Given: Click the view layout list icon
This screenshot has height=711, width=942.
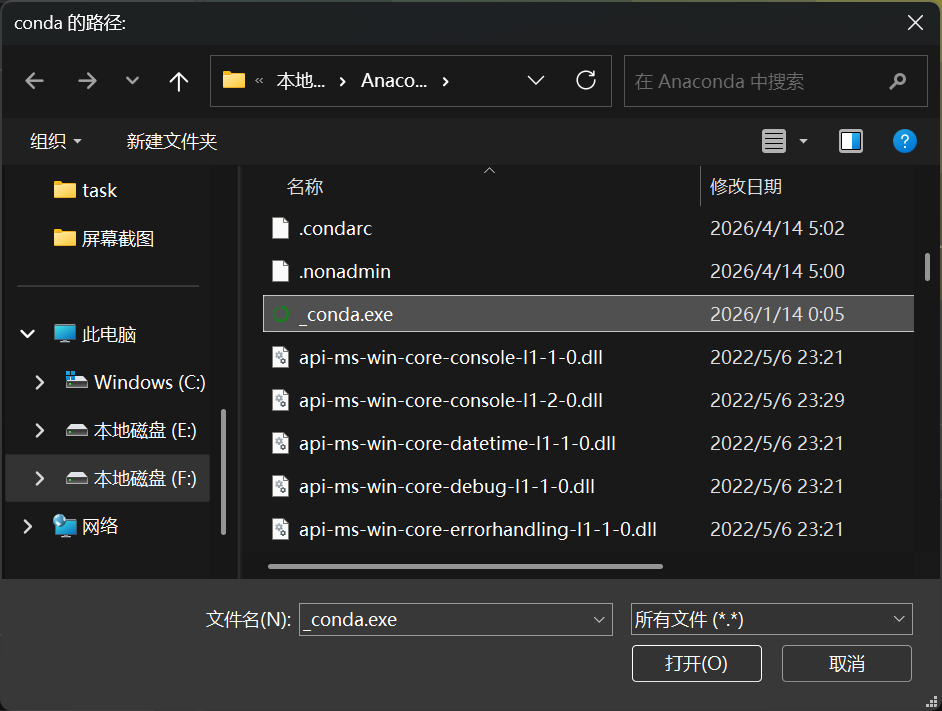Looking at the screenshot, I should click(774, 141).
